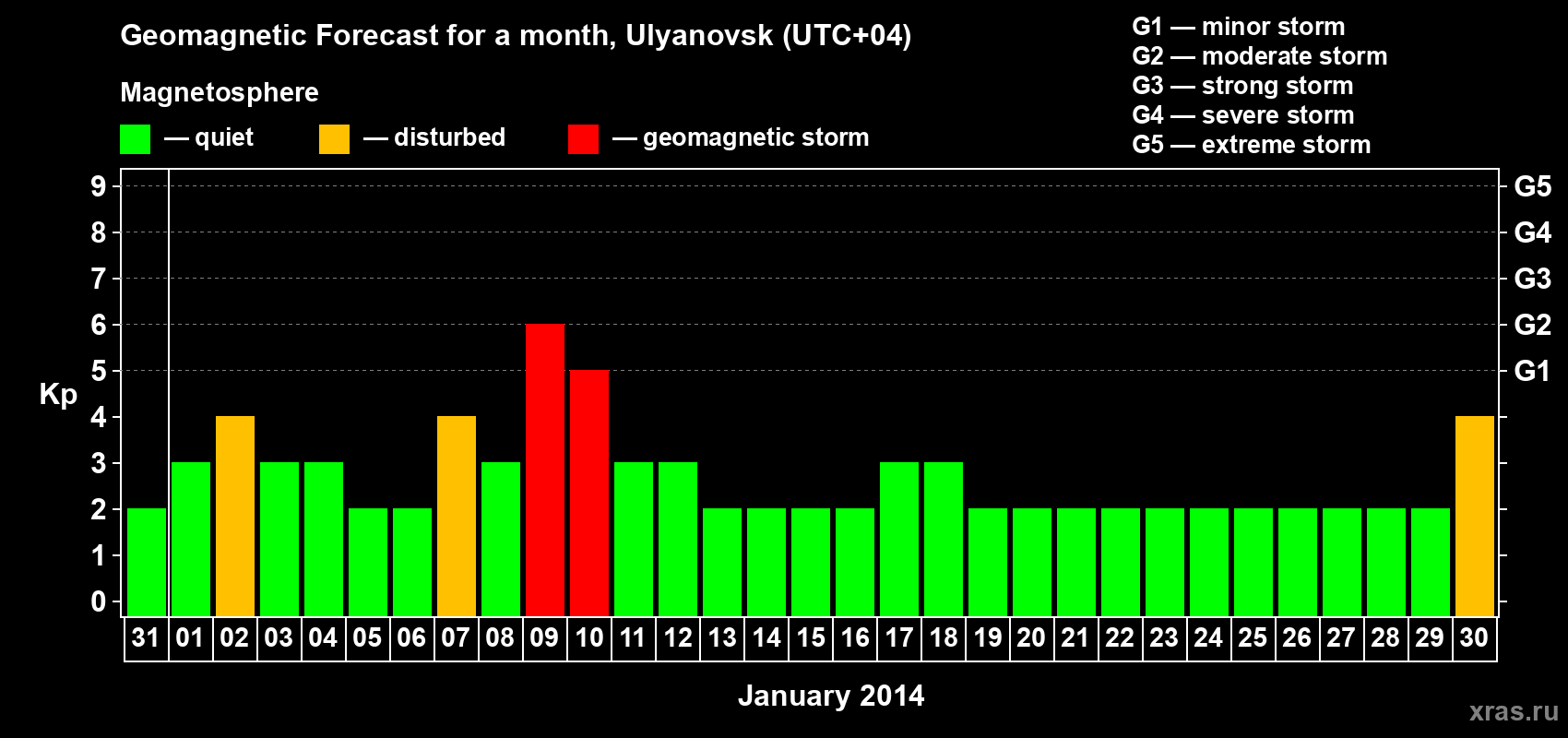Click the Kp axis label
Screen dimensions: 1568x738
tap(58, 395)
